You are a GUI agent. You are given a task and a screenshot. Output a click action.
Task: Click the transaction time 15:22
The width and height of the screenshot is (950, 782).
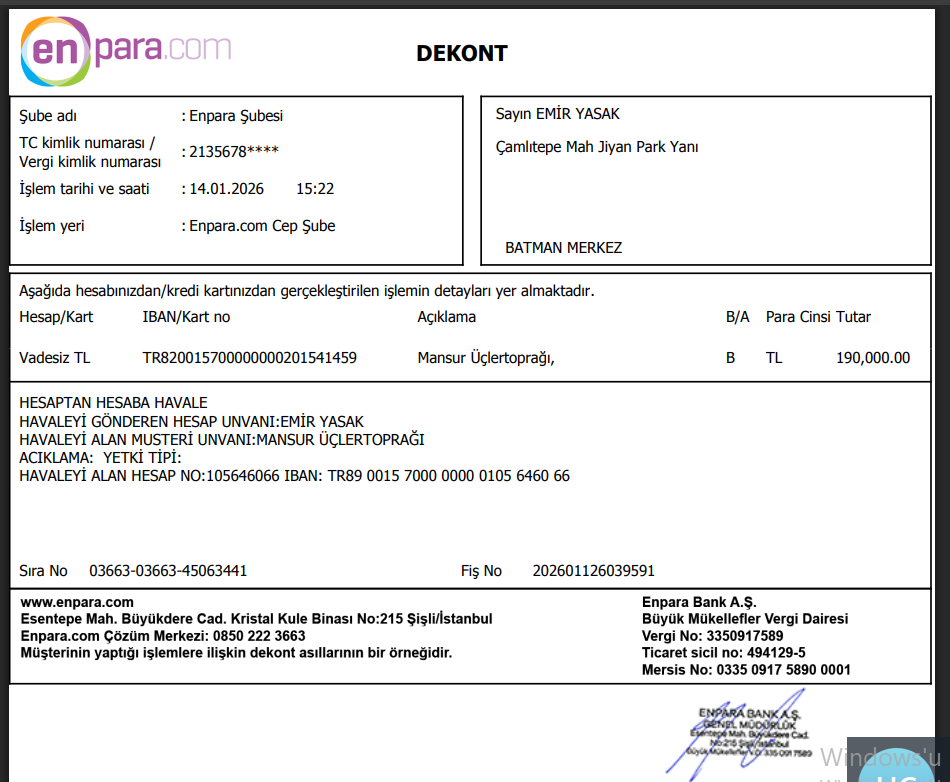(315, 189)
